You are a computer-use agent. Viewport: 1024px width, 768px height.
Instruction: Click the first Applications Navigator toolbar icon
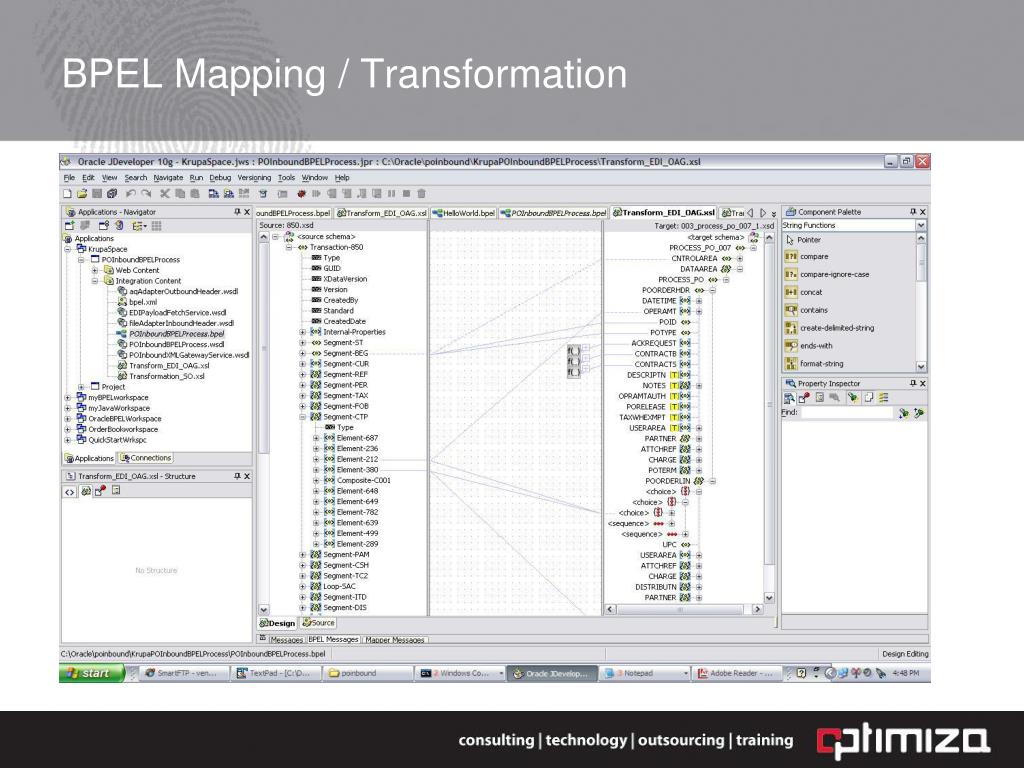(x=69, y=226)
